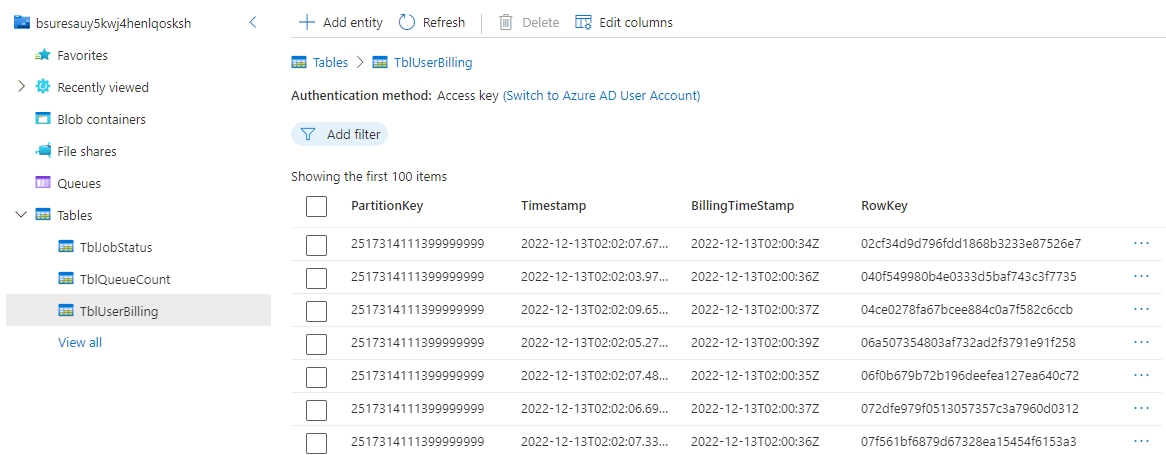The width and height of the screenshot is (1166, 455).
Task: Click the Edit columns icon
Action: click(584, 22)
